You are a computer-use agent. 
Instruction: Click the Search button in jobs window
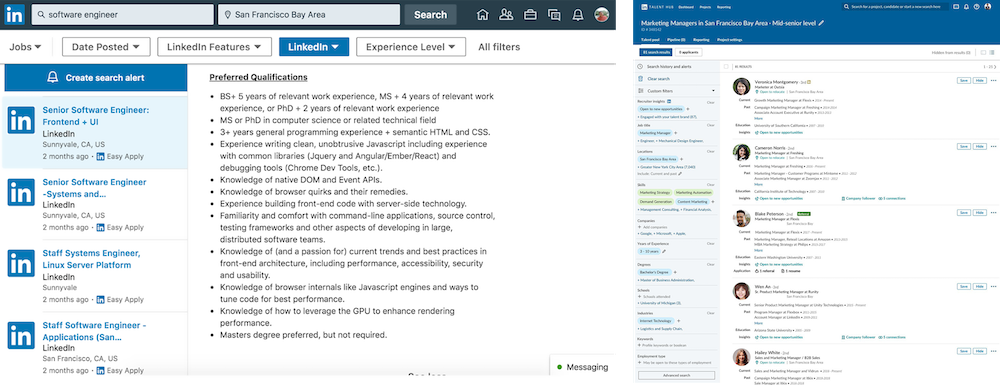click(x=430, y=15)
